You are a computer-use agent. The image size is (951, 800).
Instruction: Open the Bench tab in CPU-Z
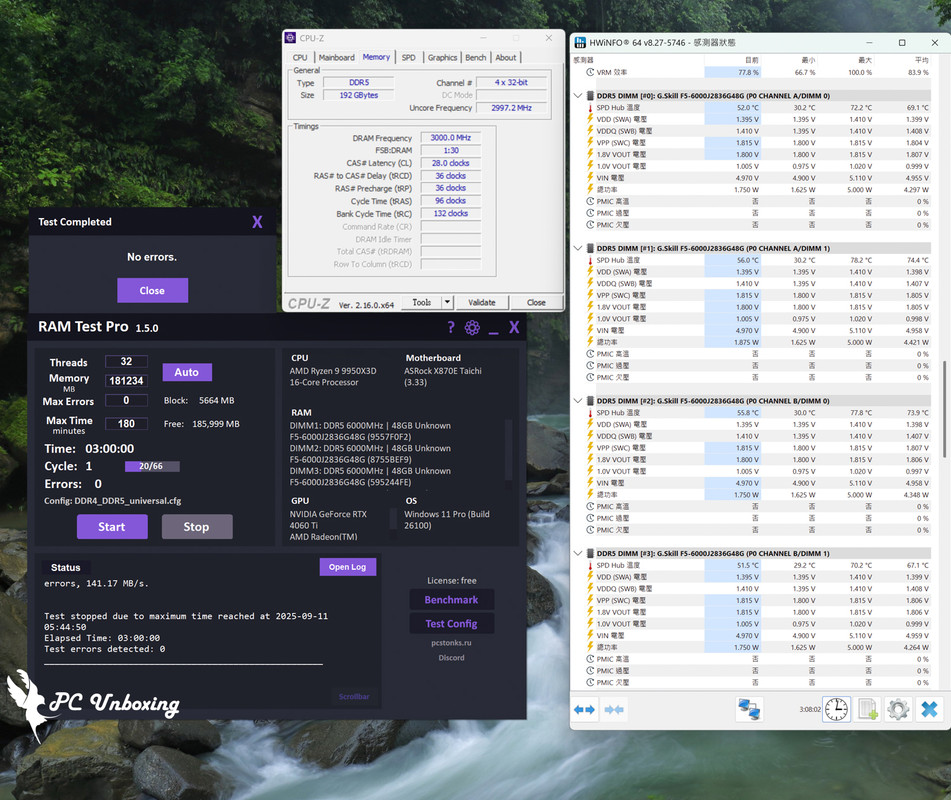point(476,58)
